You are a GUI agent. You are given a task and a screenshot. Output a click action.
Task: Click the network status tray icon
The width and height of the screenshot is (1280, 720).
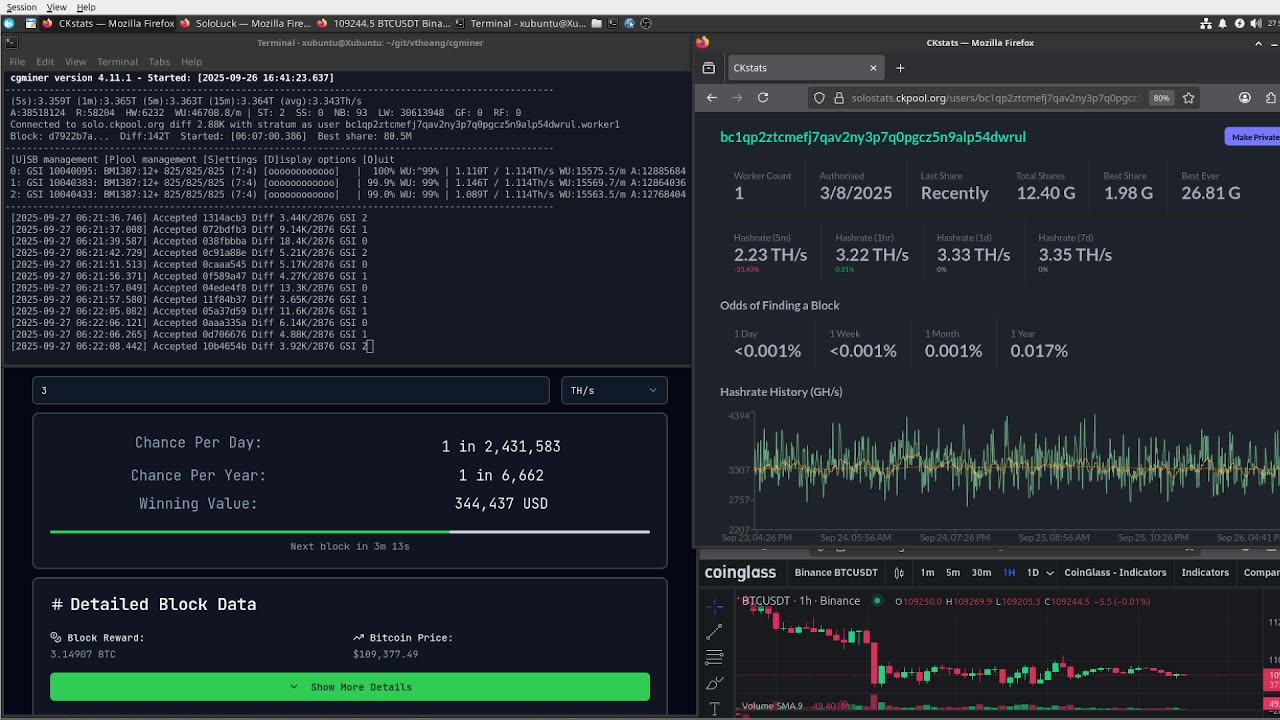tap(1206, 23)
